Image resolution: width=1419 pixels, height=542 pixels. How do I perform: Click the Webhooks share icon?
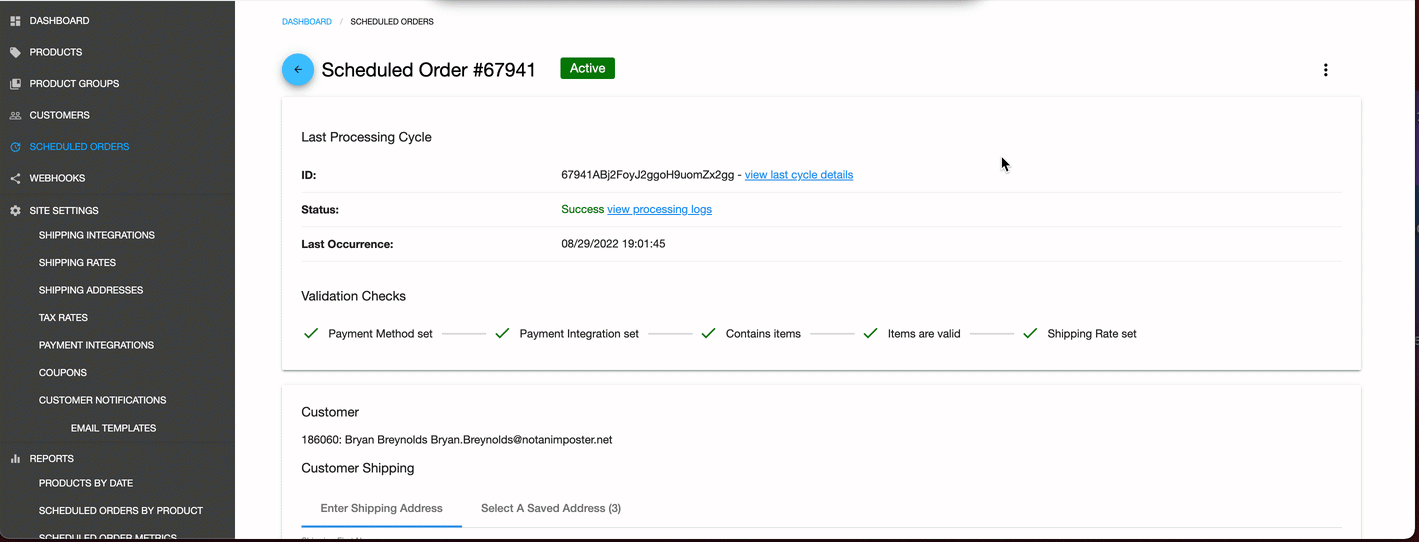pyautogui.click(x=15, y=179)
